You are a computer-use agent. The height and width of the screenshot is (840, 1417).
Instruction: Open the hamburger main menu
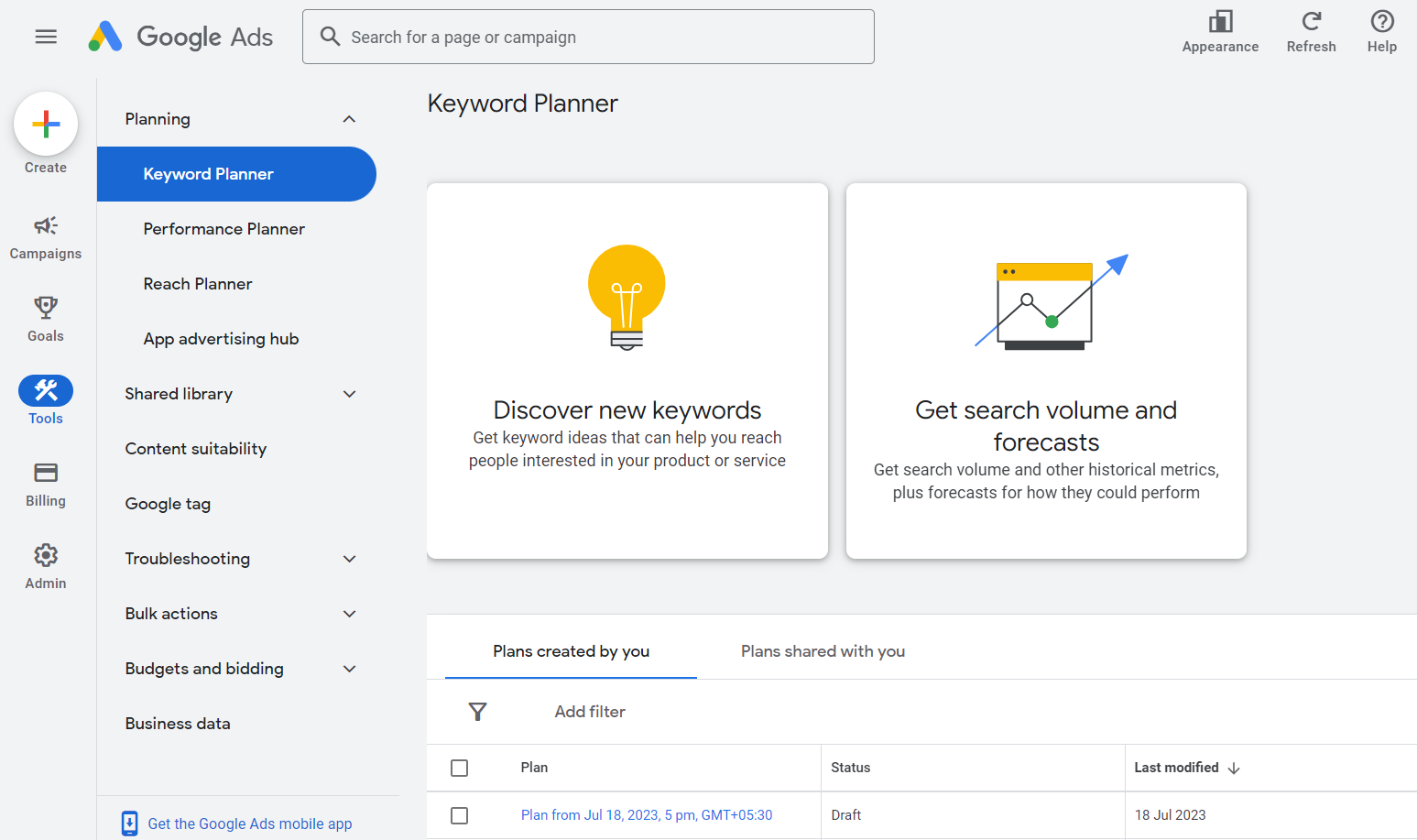pyautogui.click(x=46, y=37)
